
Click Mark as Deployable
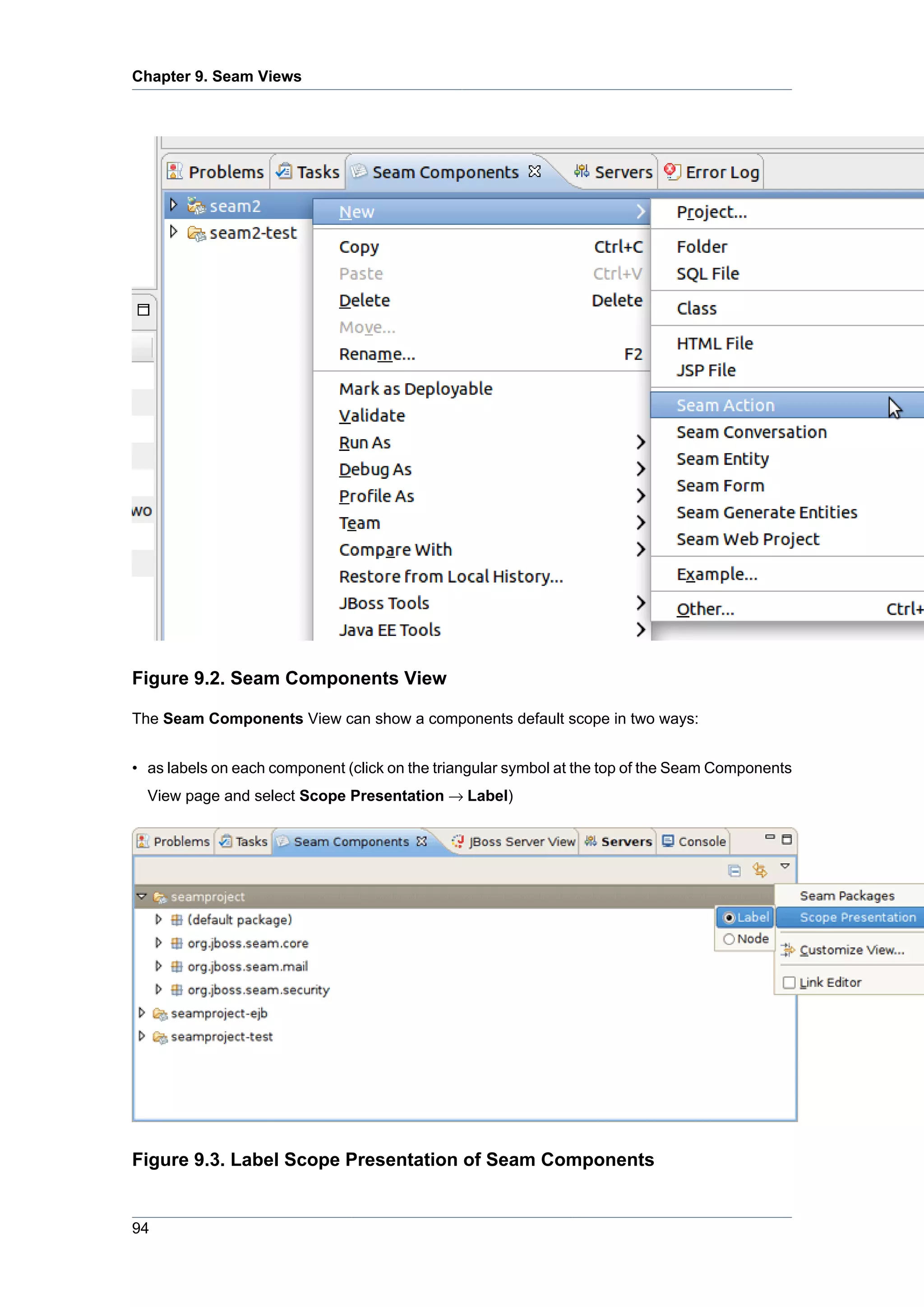(x=481, y=389)
